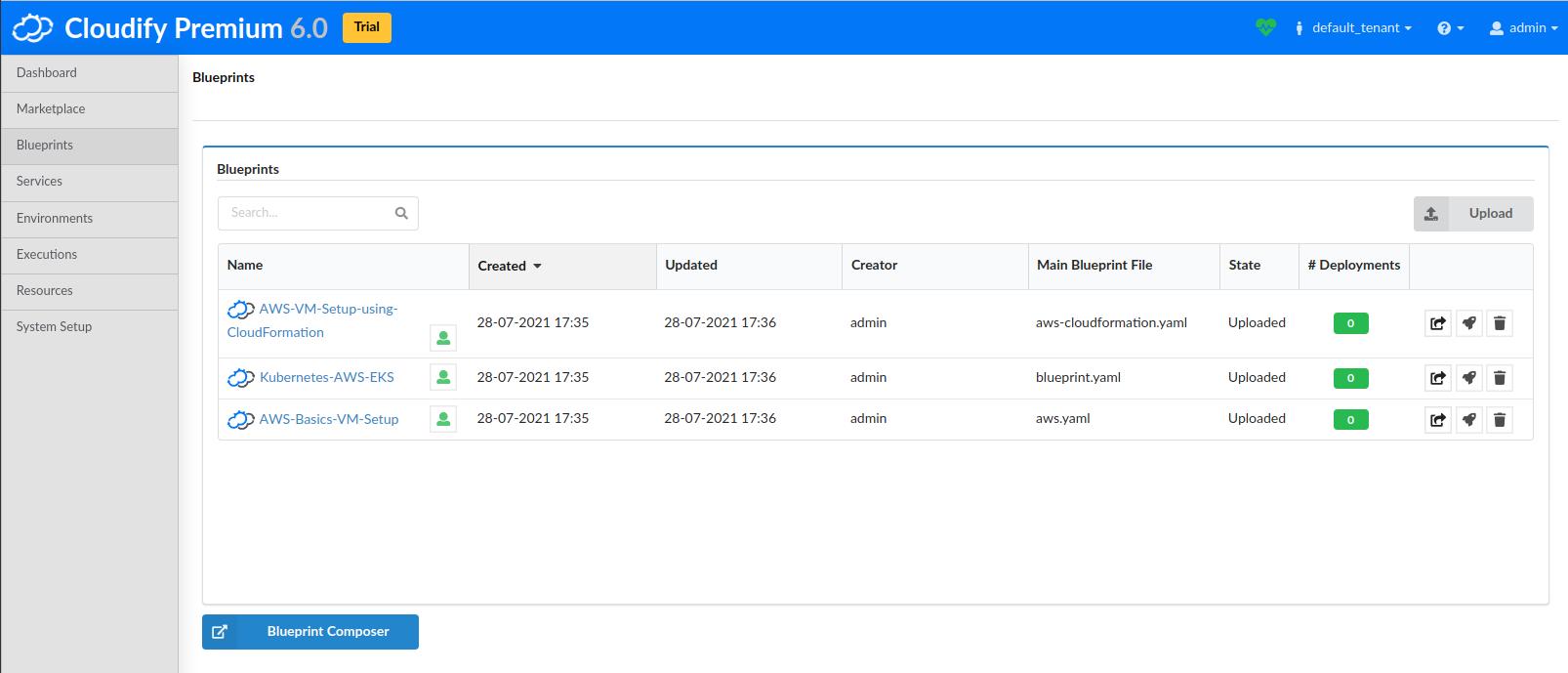Check the green heart system health icon
Image resolution: width=1568 pixels, height=673 pixels.
coord(1266,27)
